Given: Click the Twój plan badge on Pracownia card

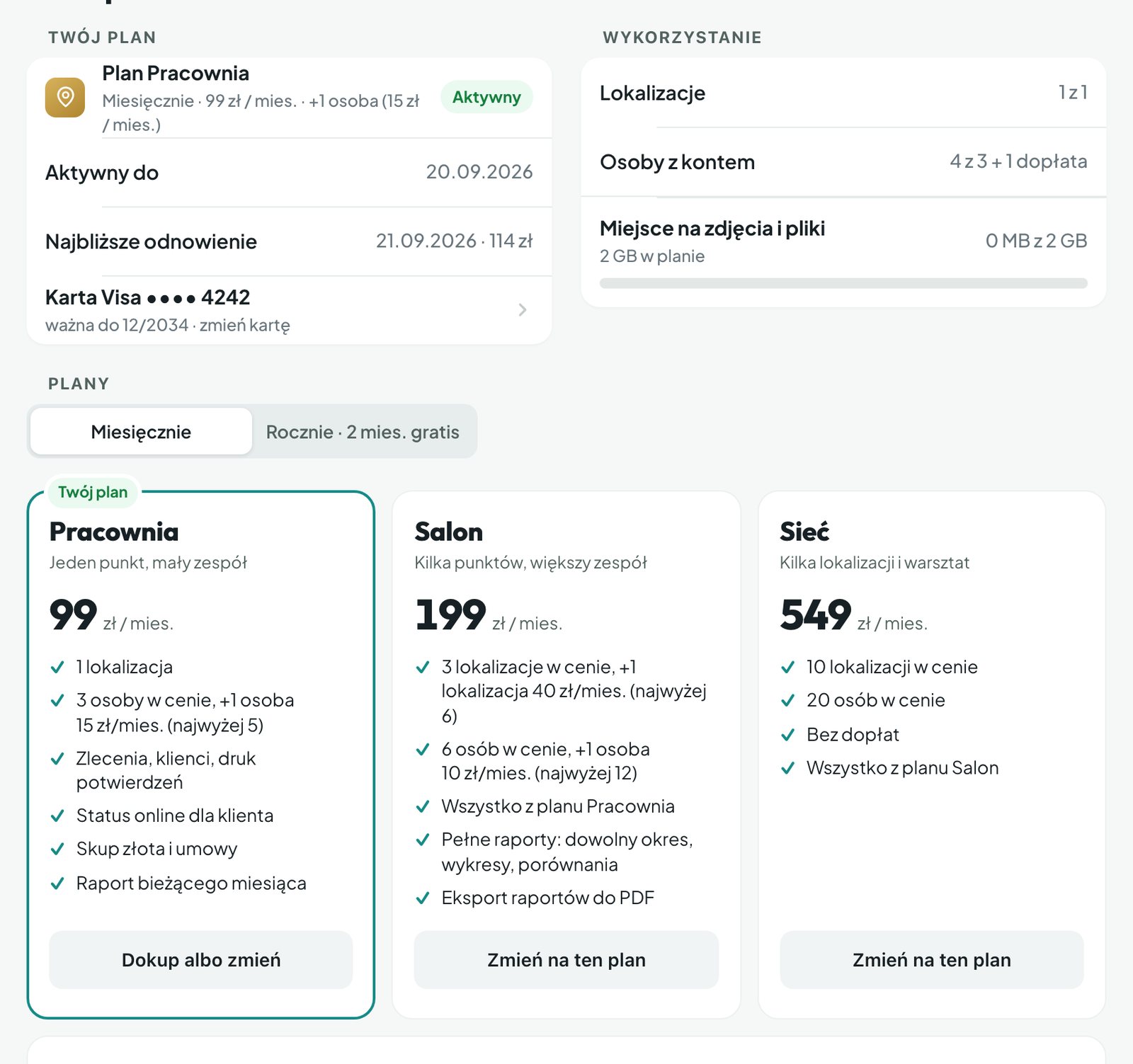Looking at the screenshot, I should pos(93,492).
